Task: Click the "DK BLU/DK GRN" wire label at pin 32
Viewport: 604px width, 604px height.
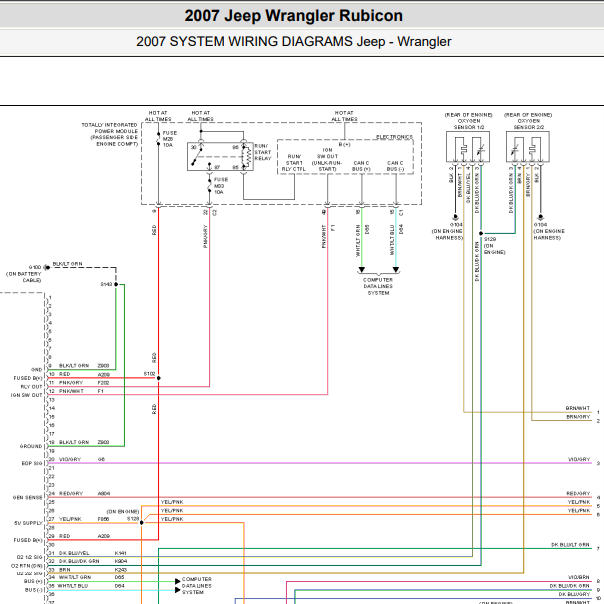Action: point(79,561)
